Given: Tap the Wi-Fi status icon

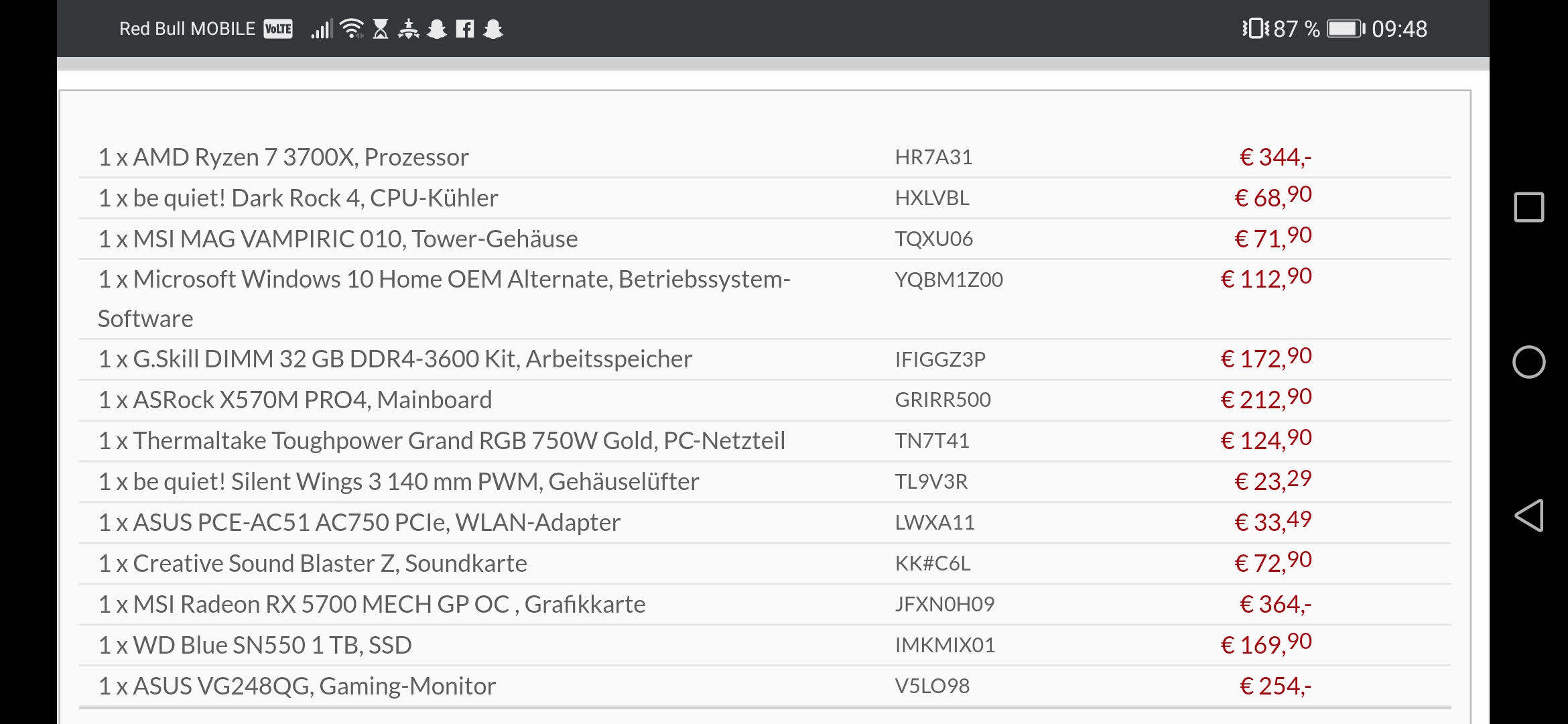Looking at the screenshot, I should [350, 28].
